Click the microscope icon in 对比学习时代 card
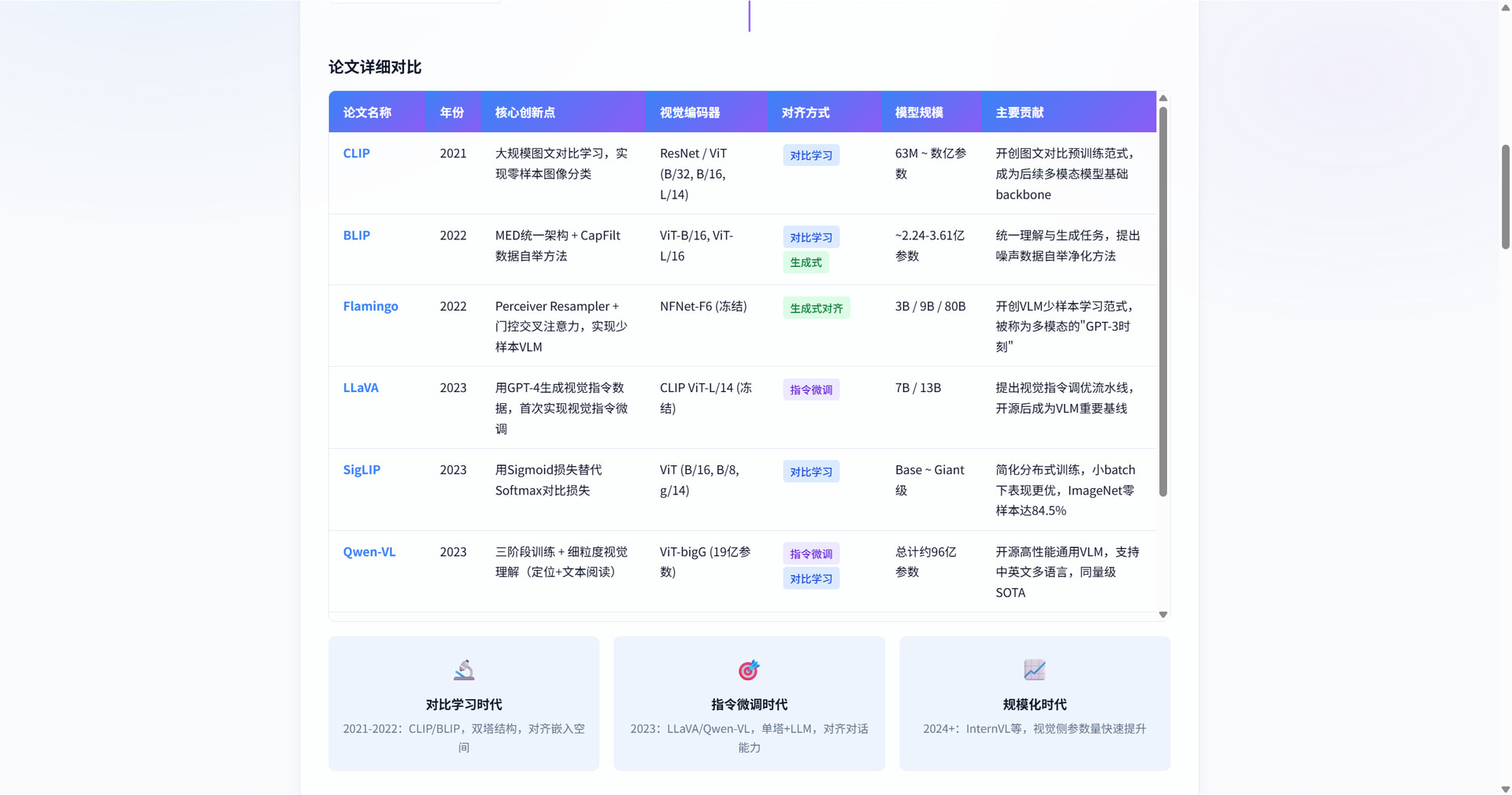This screenshot has width=1512, height=796. (464, 670)
